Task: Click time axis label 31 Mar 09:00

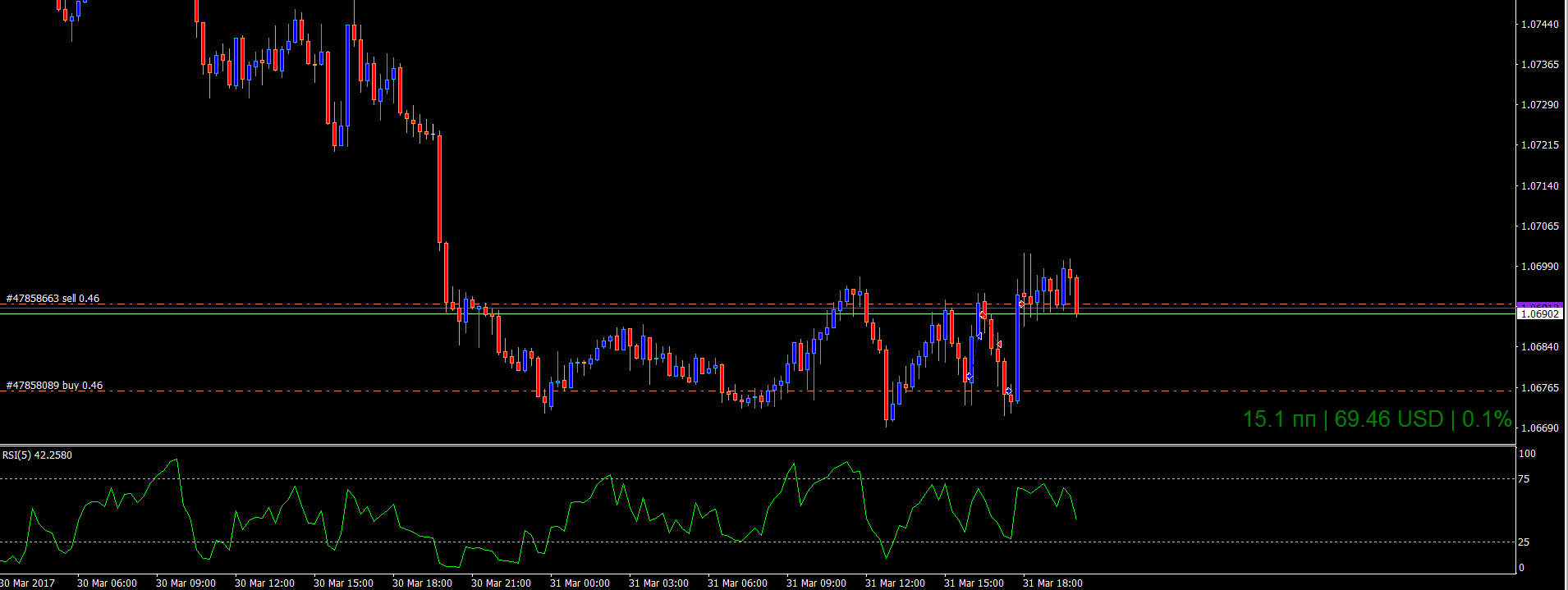Action: pos(817,583)
